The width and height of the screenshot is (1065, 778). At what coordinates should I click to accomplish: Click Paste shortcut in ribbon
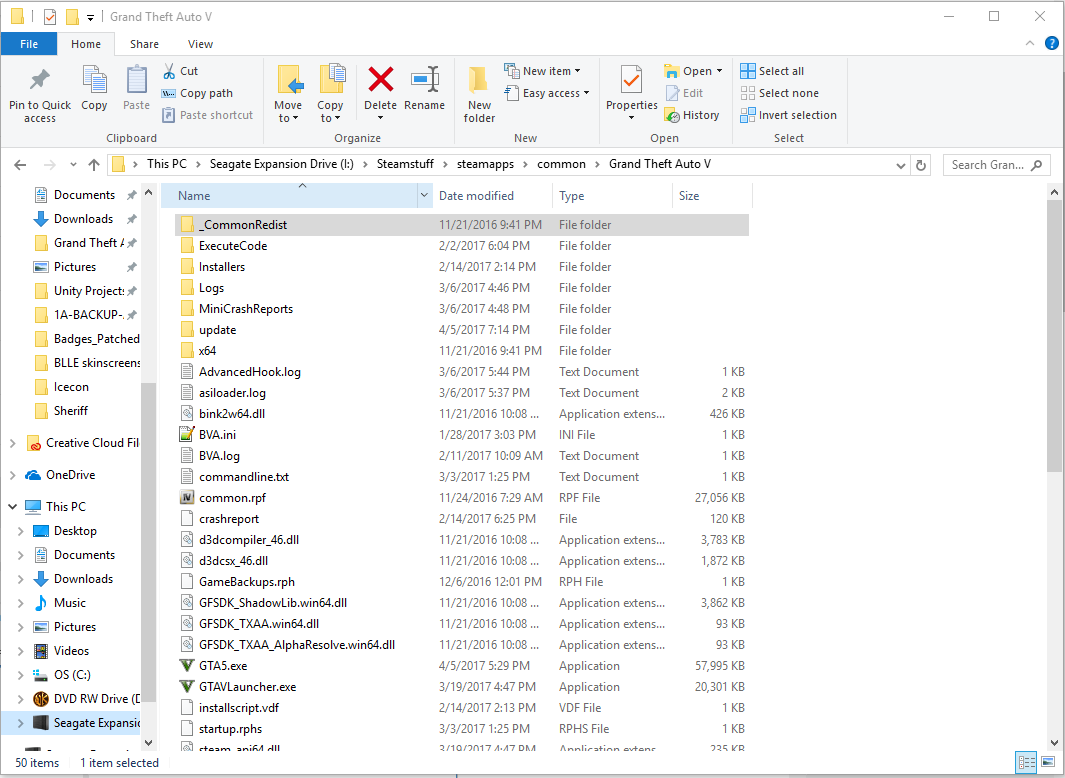207,115
